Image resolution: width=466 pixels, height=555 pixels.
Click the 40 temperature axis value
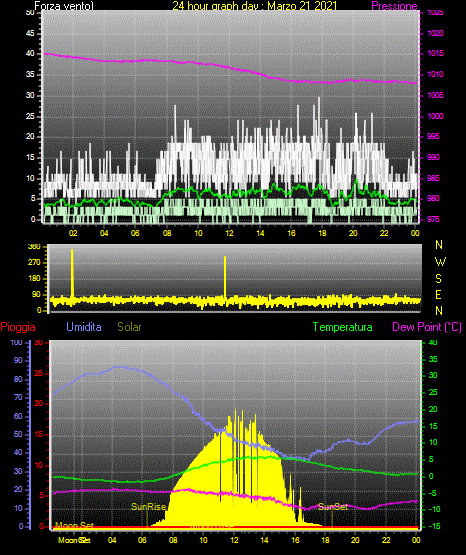pos(433,342)
